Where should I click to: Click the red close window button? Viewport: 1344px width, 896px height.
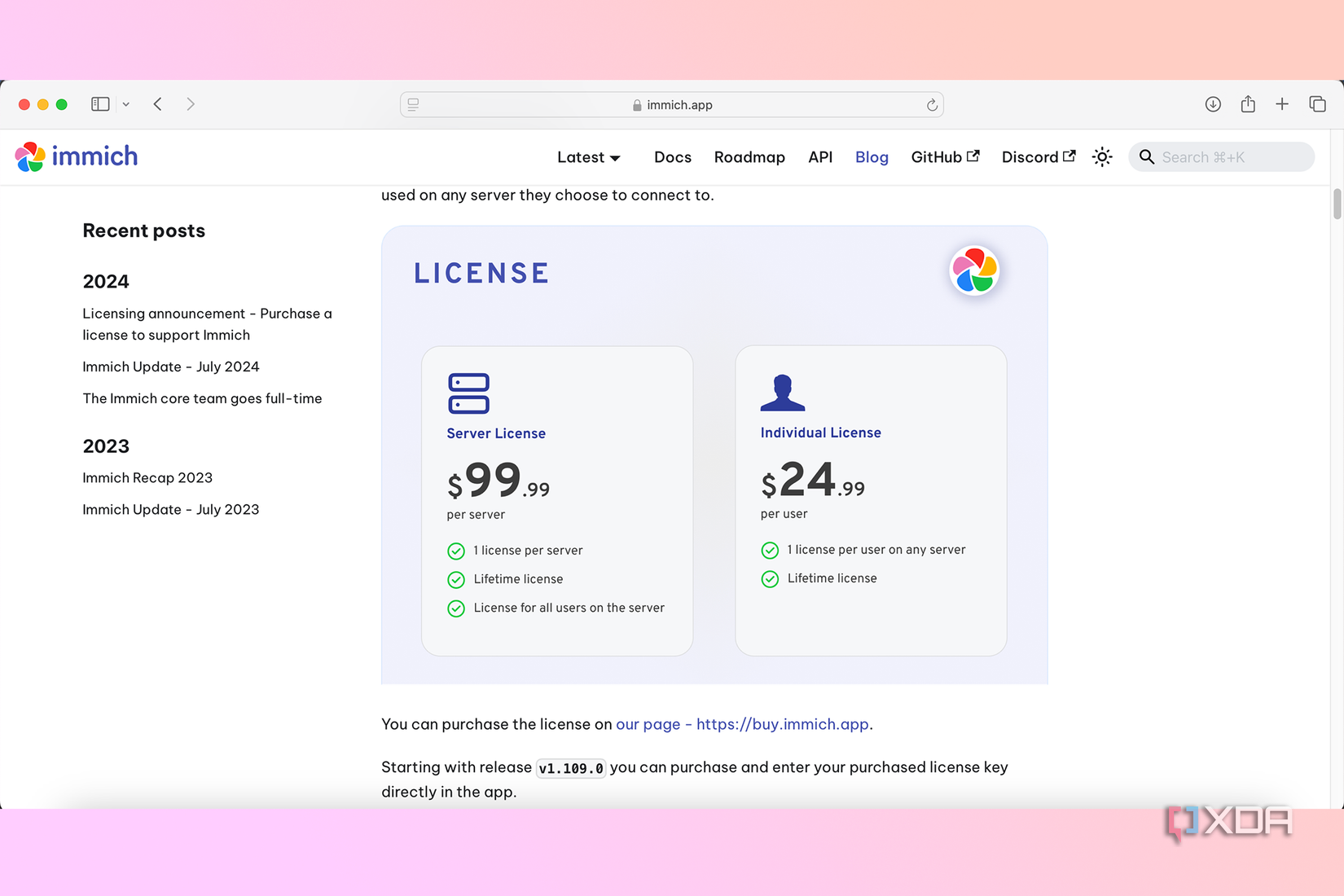click(x=24, y=104)
